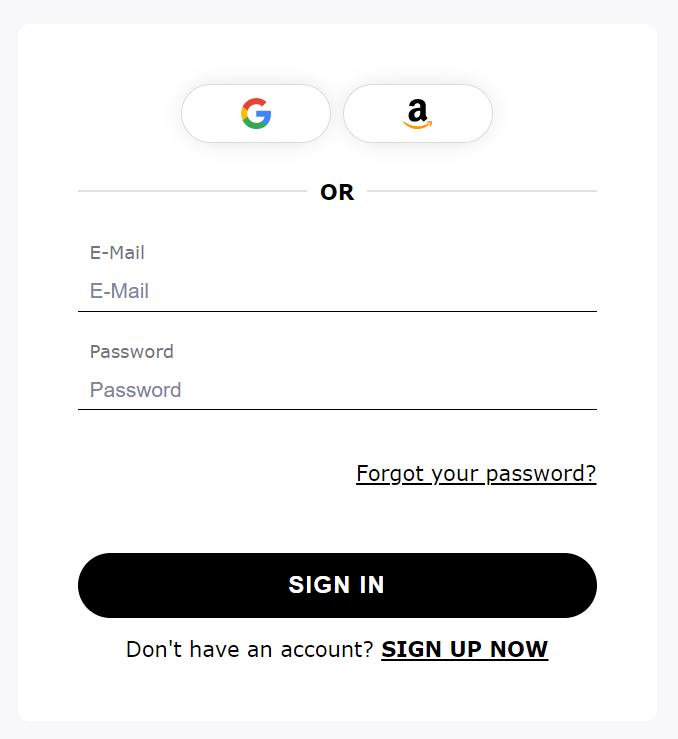The width and height of the screenshot is (678, 739).
Task: Choose the Amazon sign-in pill button
Action: 418,114
